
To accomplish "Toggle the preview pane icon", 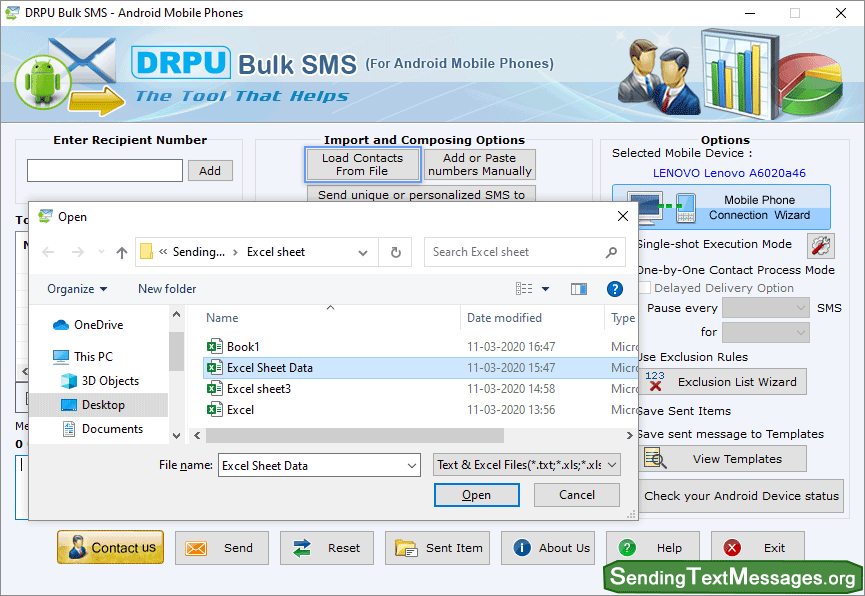I will click(x=579, y=289).
